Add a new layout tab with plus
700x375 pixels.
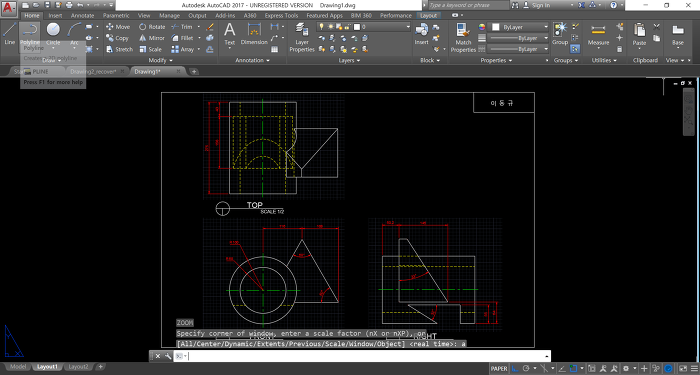pos(101,367)
